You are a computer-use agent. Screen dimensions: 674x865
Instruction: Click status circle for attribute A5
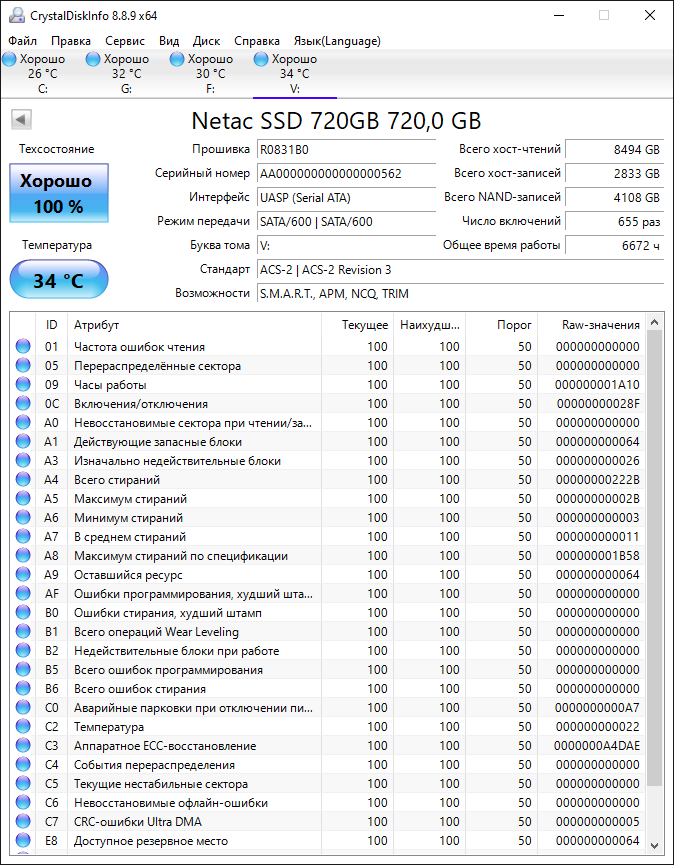23,499
